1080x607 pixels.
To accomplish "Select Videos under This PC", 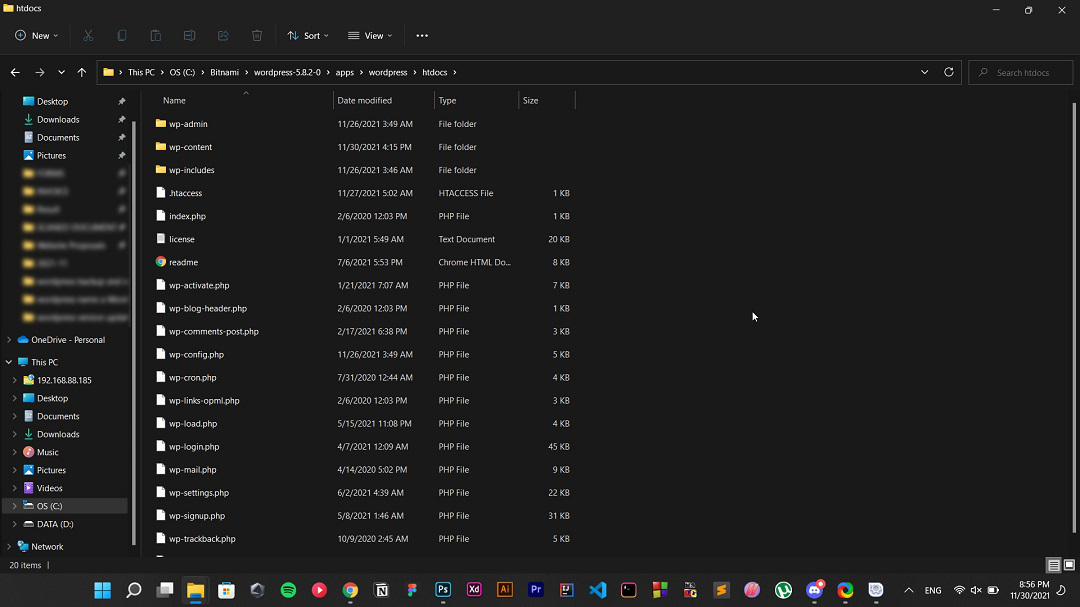I will (x=50, y=488).
